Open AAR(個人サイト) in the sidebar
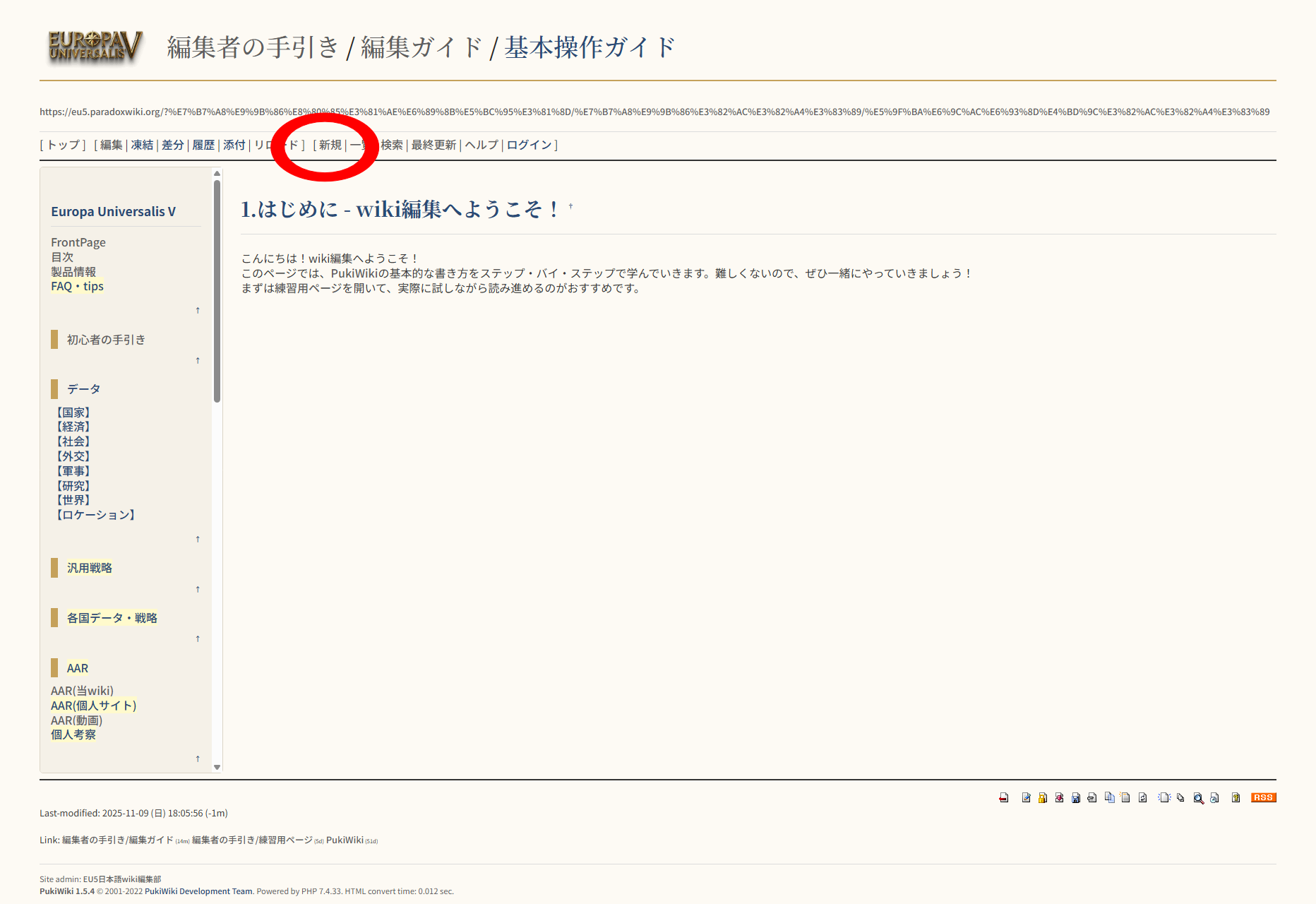The height and width of the screenshot is (904, 1316). click(x=92, y=705)
